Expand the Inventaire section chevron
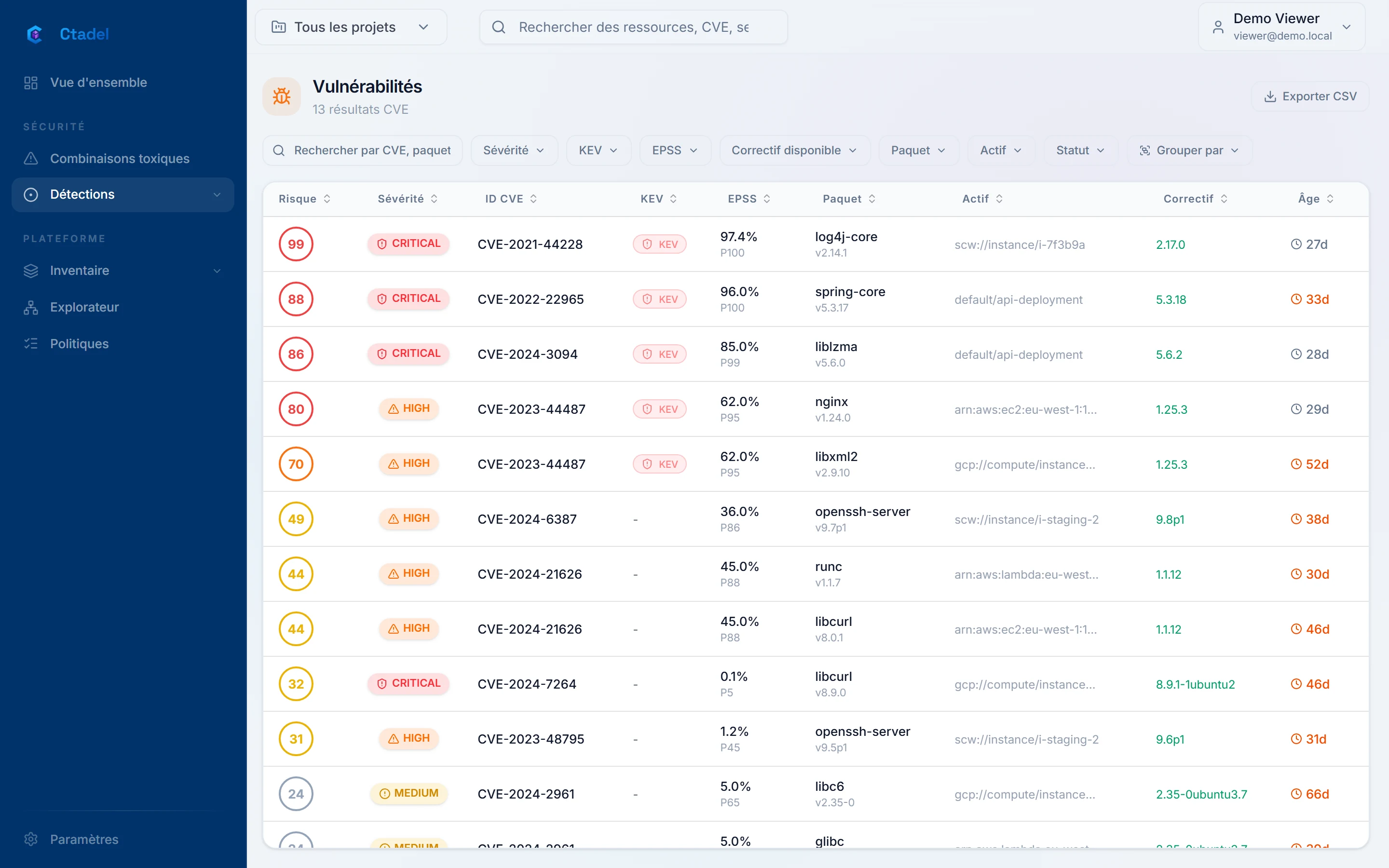The image size is (1389, 868). (217, 271)
